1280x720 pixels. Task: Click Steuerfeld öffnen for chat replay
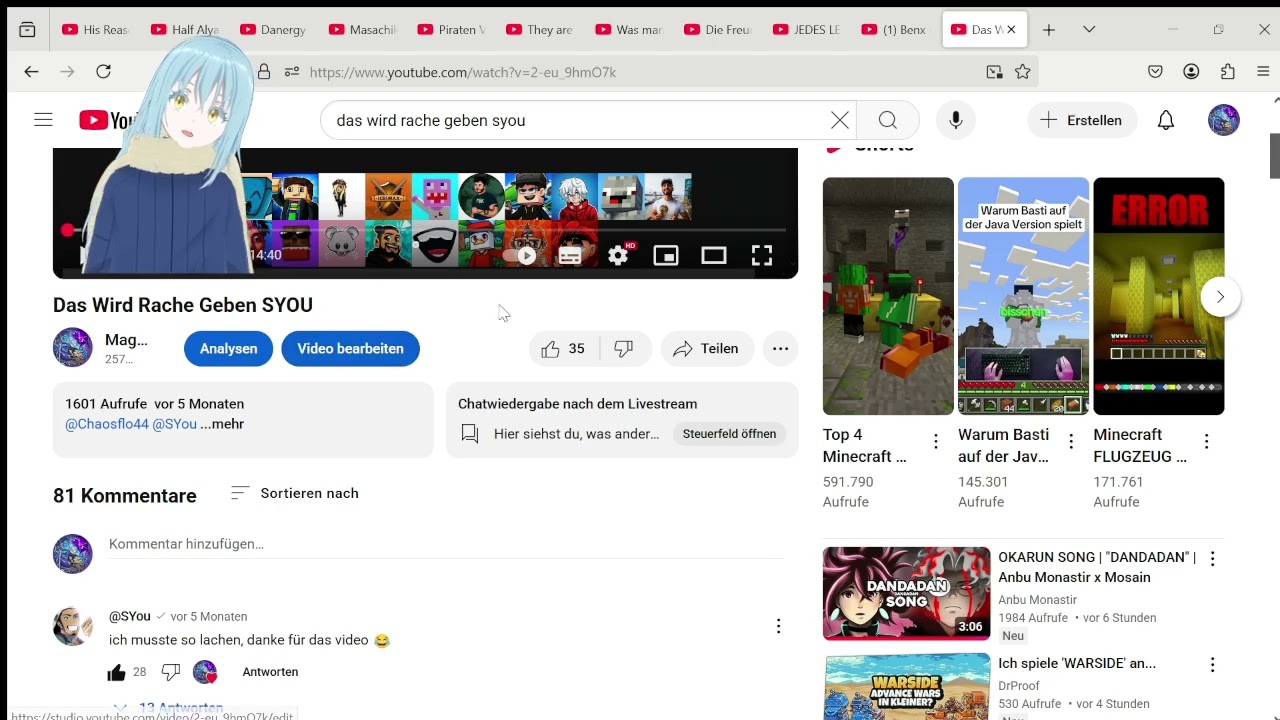pyautogui.click(x=729, y=434)
